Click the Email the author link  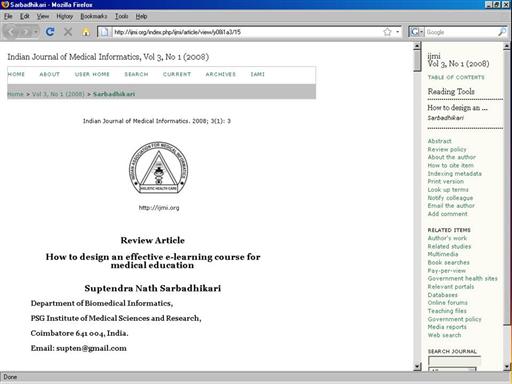click(x=451, y=206)
